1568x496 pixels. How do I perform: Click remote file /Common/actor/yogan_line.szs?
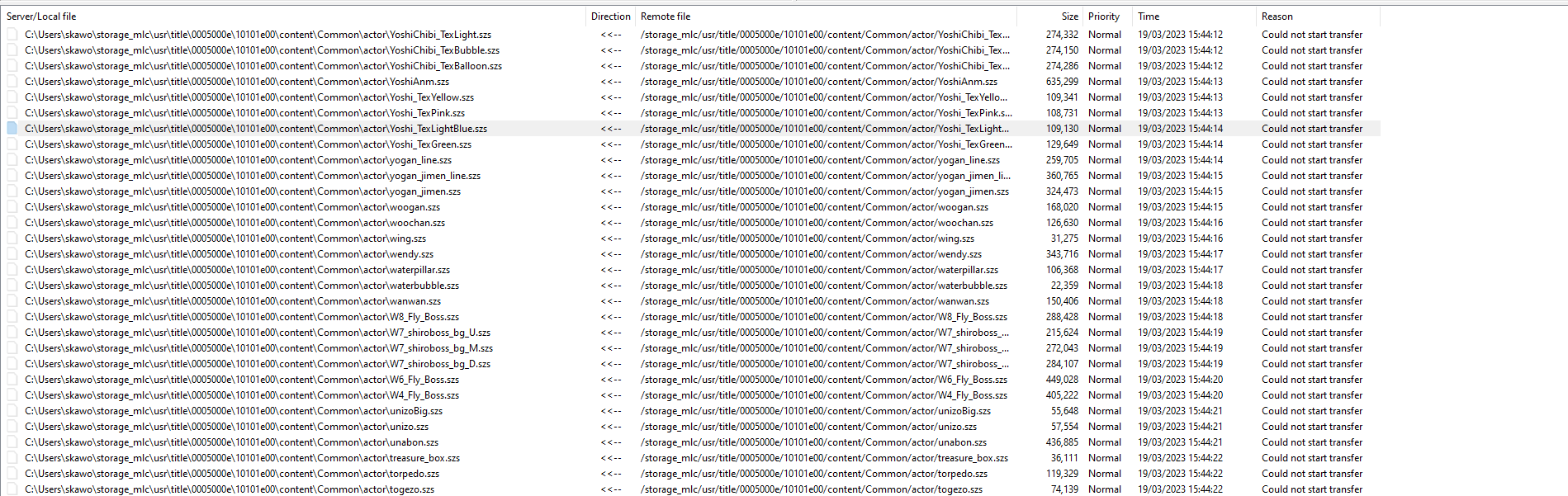(820, 160)
